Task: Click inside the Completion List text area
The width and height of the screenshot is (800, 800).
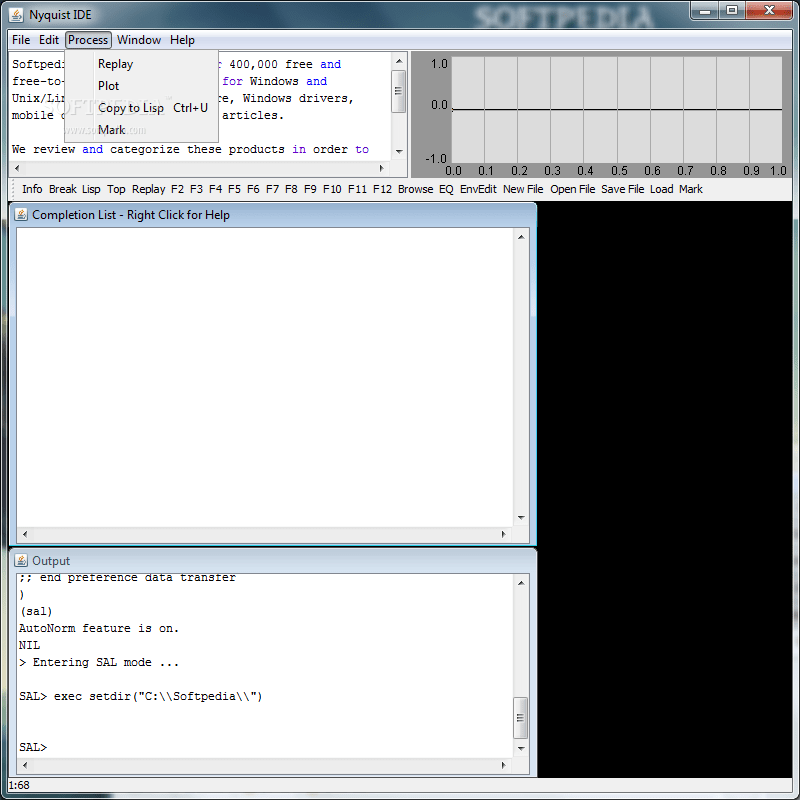Action: (x=265, y=378)
